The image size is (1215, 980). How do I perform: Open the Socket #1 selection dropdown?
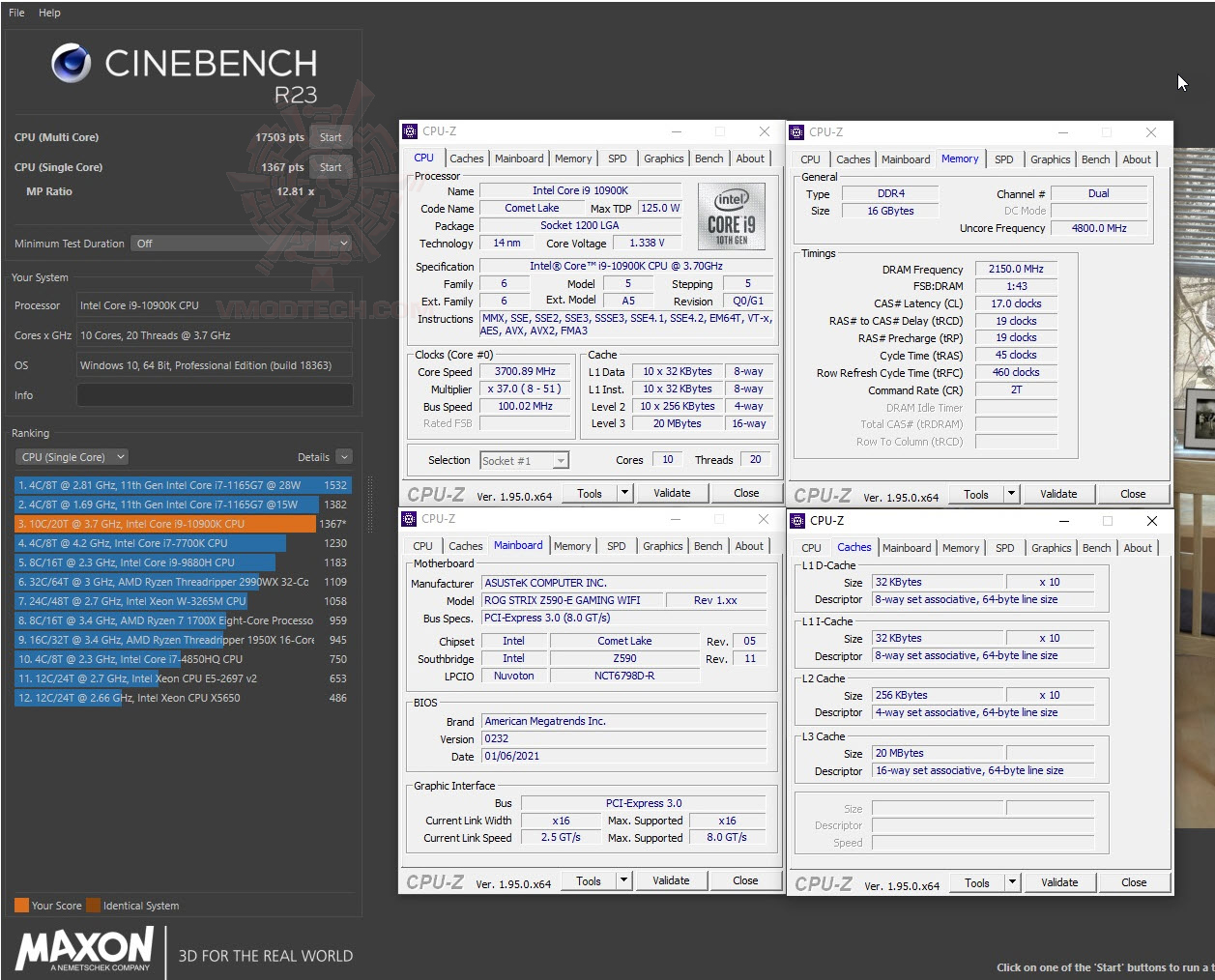point(524,461)
